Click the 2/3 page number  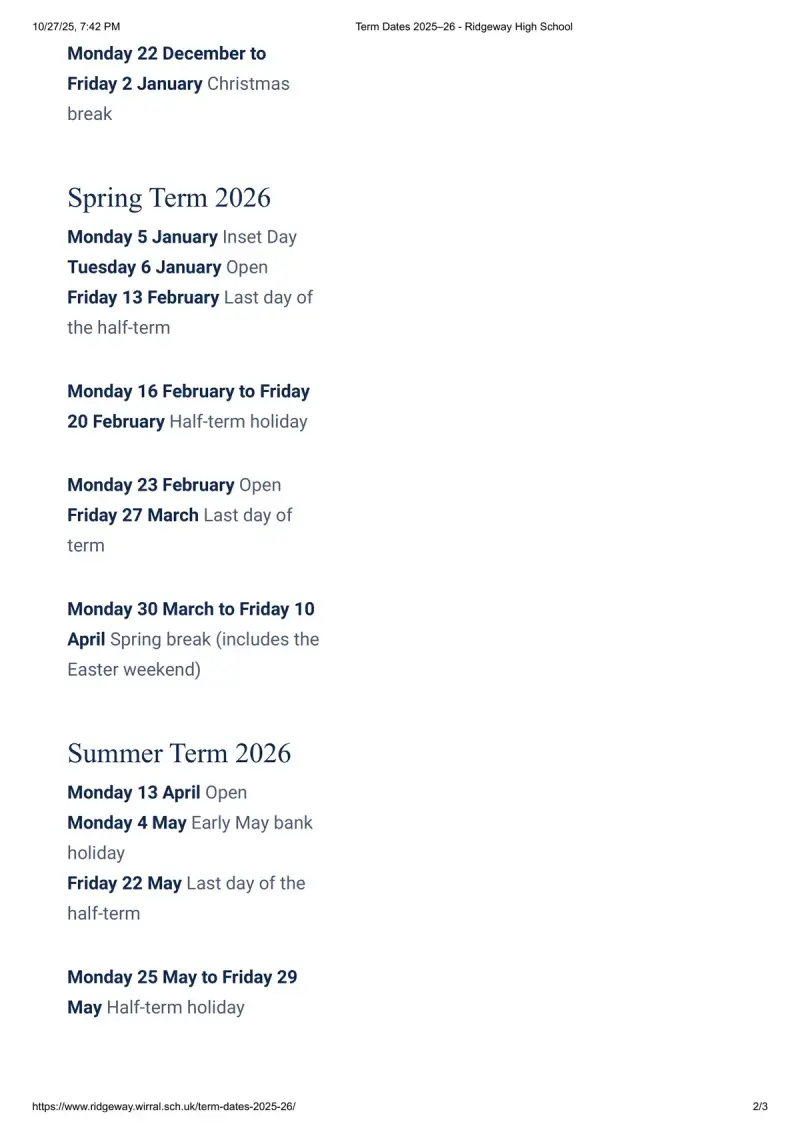(x=760, y=1106)
